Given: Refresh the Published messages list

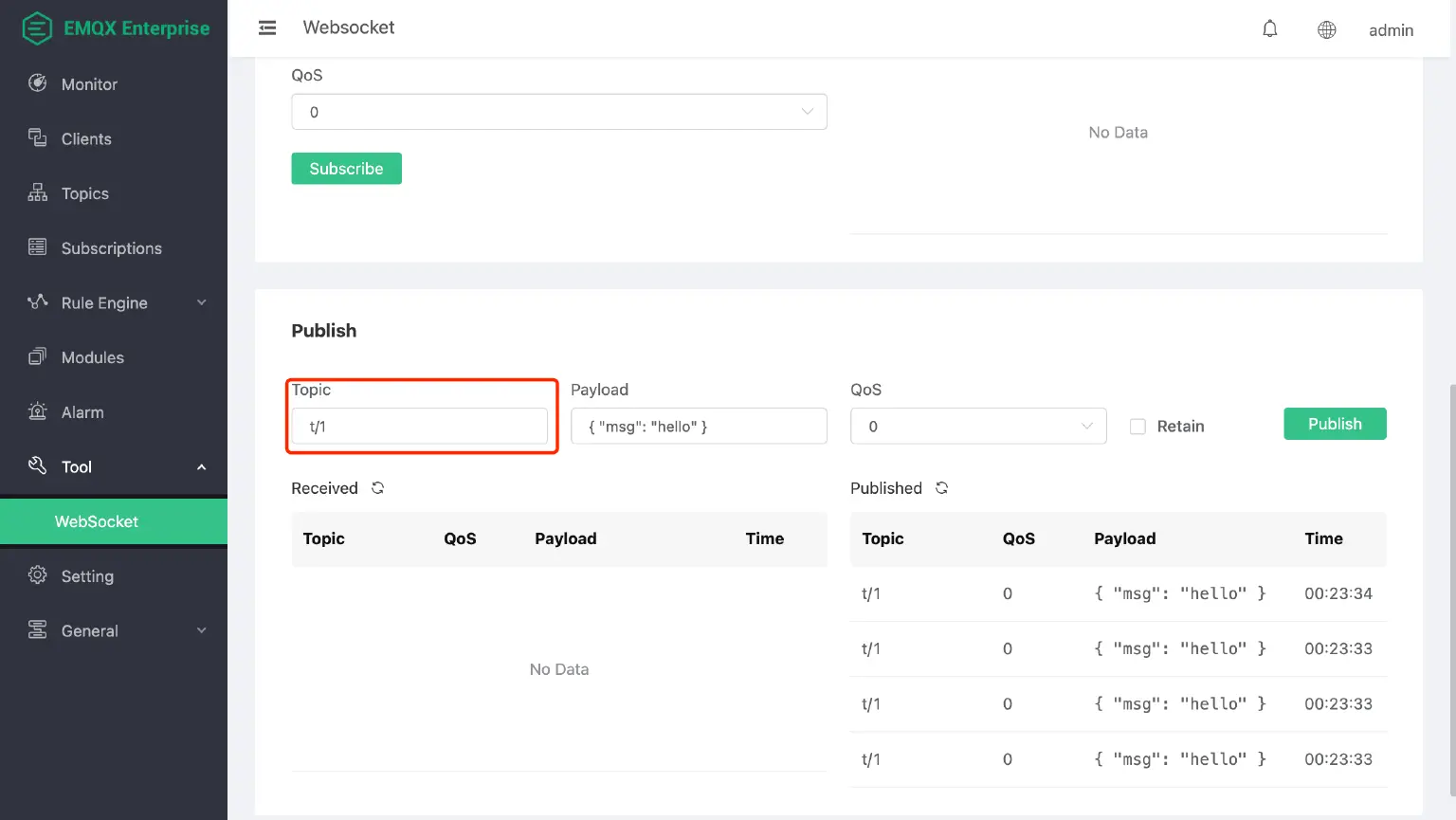Looking at the screenshot, I should [941, 488].
